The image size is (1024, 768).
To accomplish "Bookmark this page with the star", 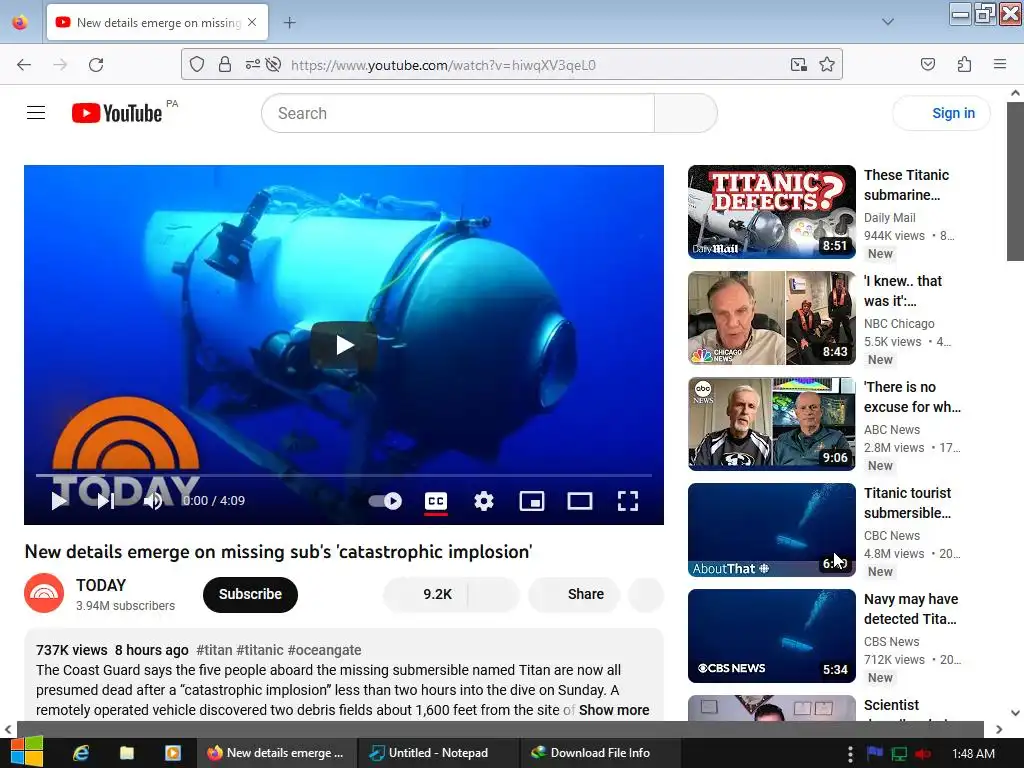I will tap(827, 64).
